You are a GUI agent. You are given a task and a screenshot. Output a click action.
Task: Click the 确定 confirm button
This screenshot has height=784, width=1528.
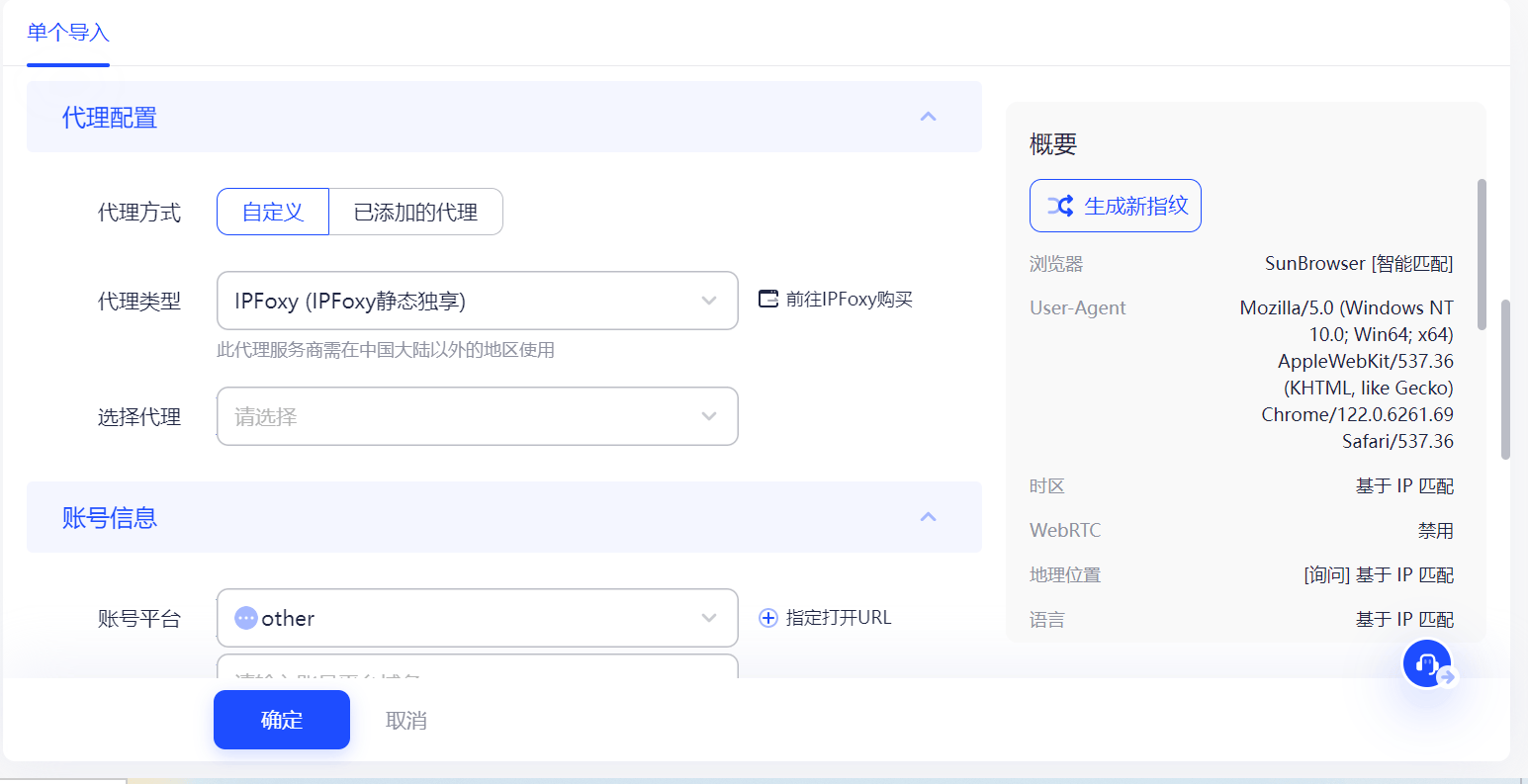(281, 720)
